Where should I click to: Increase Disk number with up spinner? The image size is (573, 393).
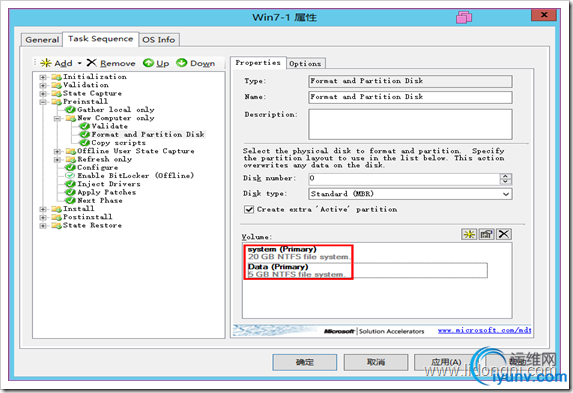coord(505,176)
